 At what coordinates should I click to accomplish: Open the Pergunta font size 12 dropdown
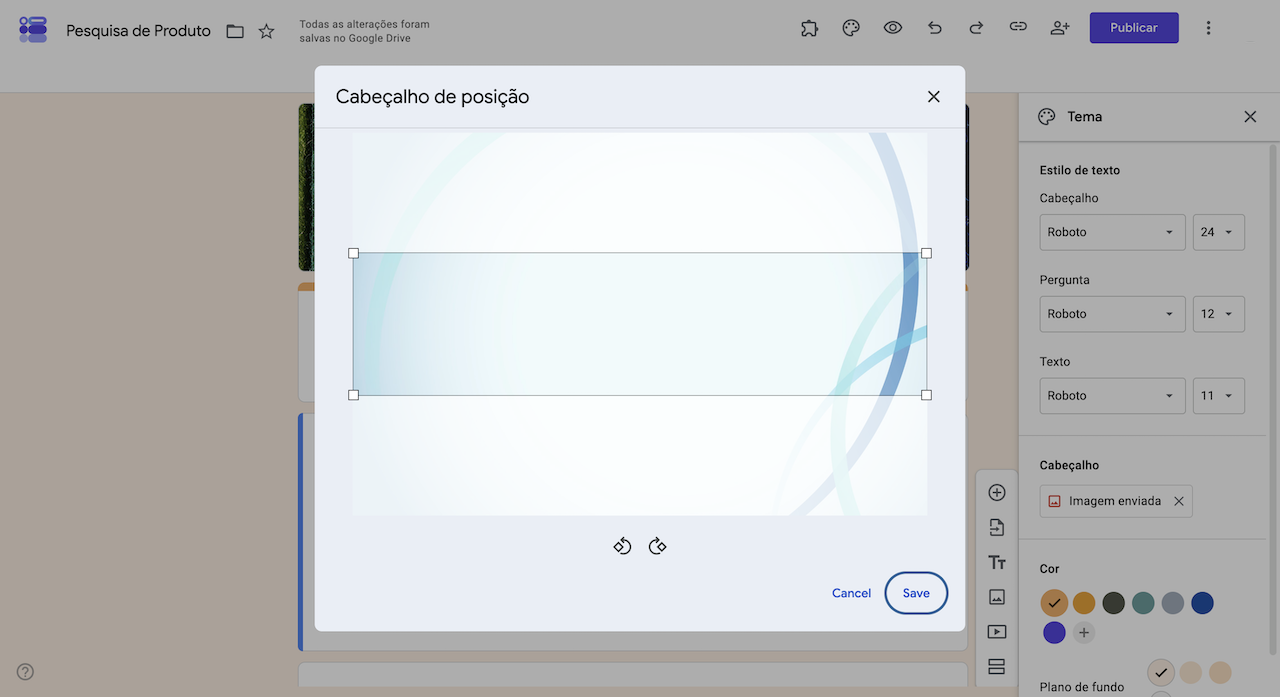(1219, 314)
